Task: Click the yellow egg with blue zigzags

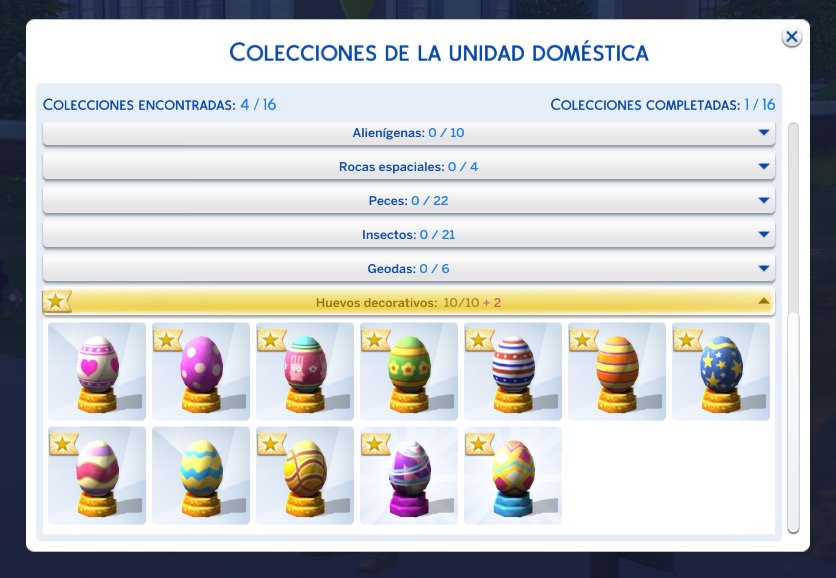Action: 201,474
